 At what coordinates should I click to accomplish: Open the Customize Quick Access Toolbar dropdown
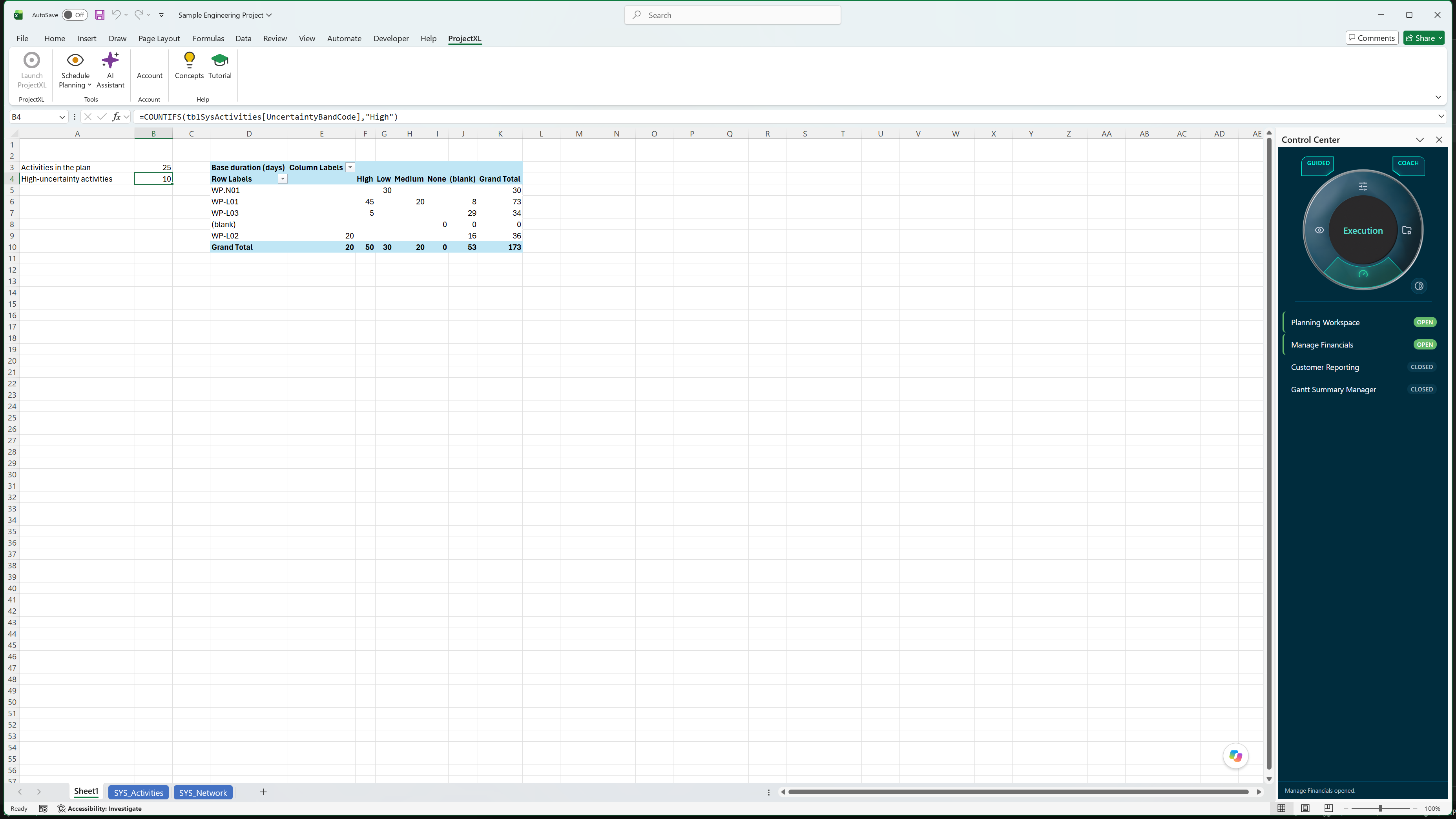[161, 15]
